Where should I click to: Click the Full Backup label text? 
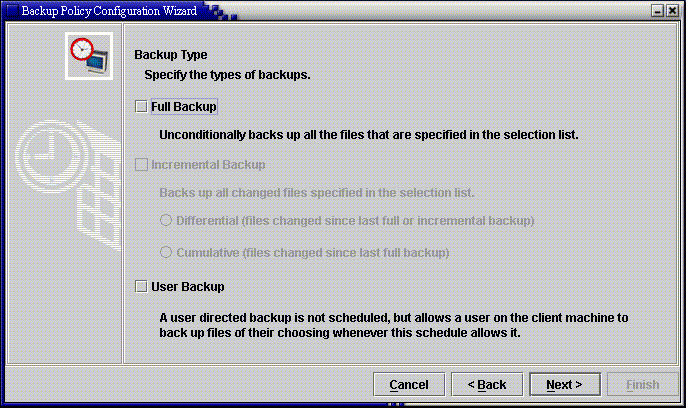pyautogui.click(x=184, y=107)
